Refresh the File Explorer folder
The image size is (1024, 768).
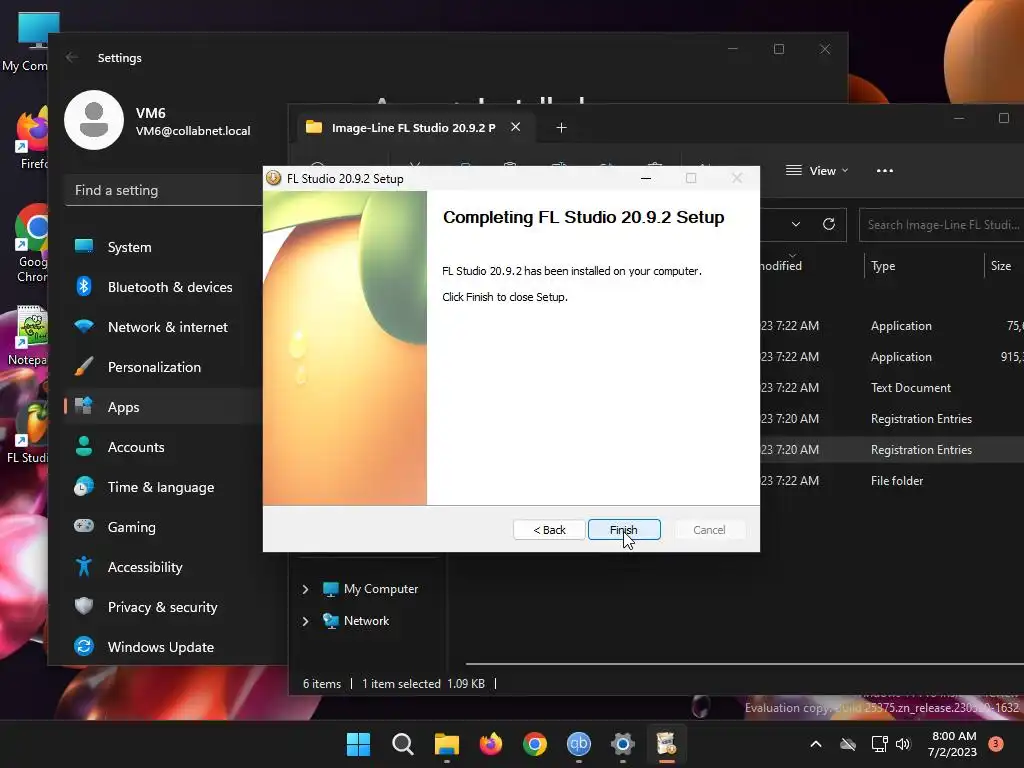click(829, 224)
